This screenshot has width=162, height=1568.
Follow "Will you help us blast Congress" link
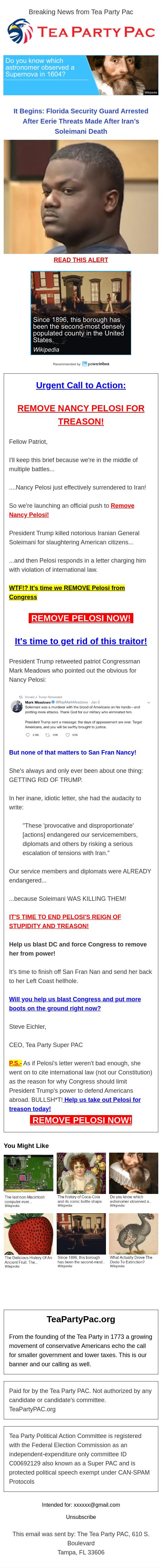coord(75,1004)
